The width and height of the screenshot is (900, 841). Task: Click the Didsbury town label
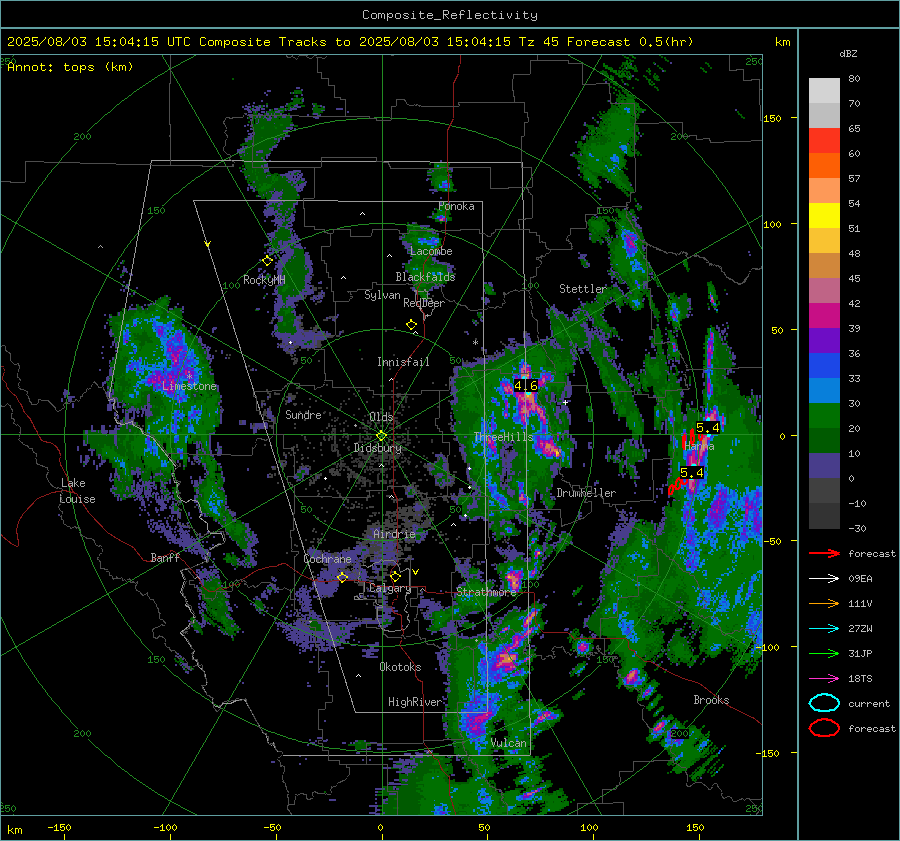click(x=378, y=448)
